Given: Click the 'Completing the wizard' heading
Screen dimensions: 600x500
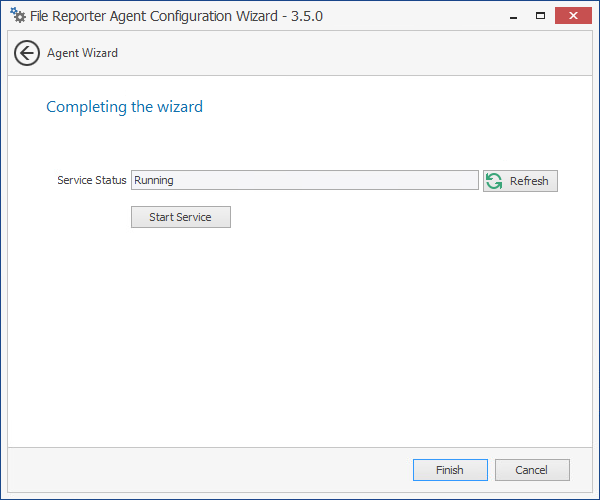Looking at the screenshot, I should pos(124,107).
